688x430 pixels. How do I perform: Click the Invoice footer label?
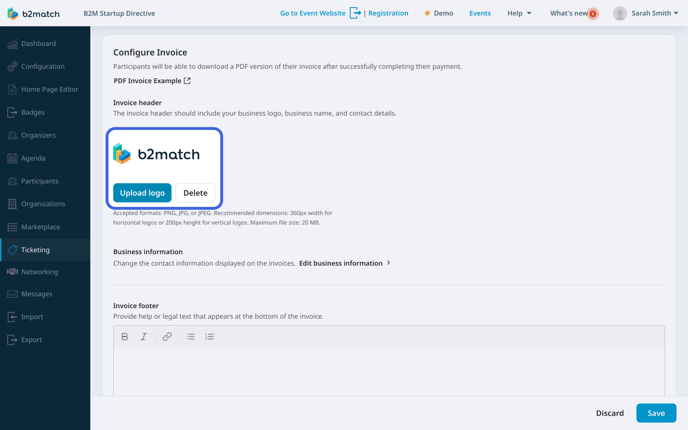pyautogui.click(x=136, y=305)
